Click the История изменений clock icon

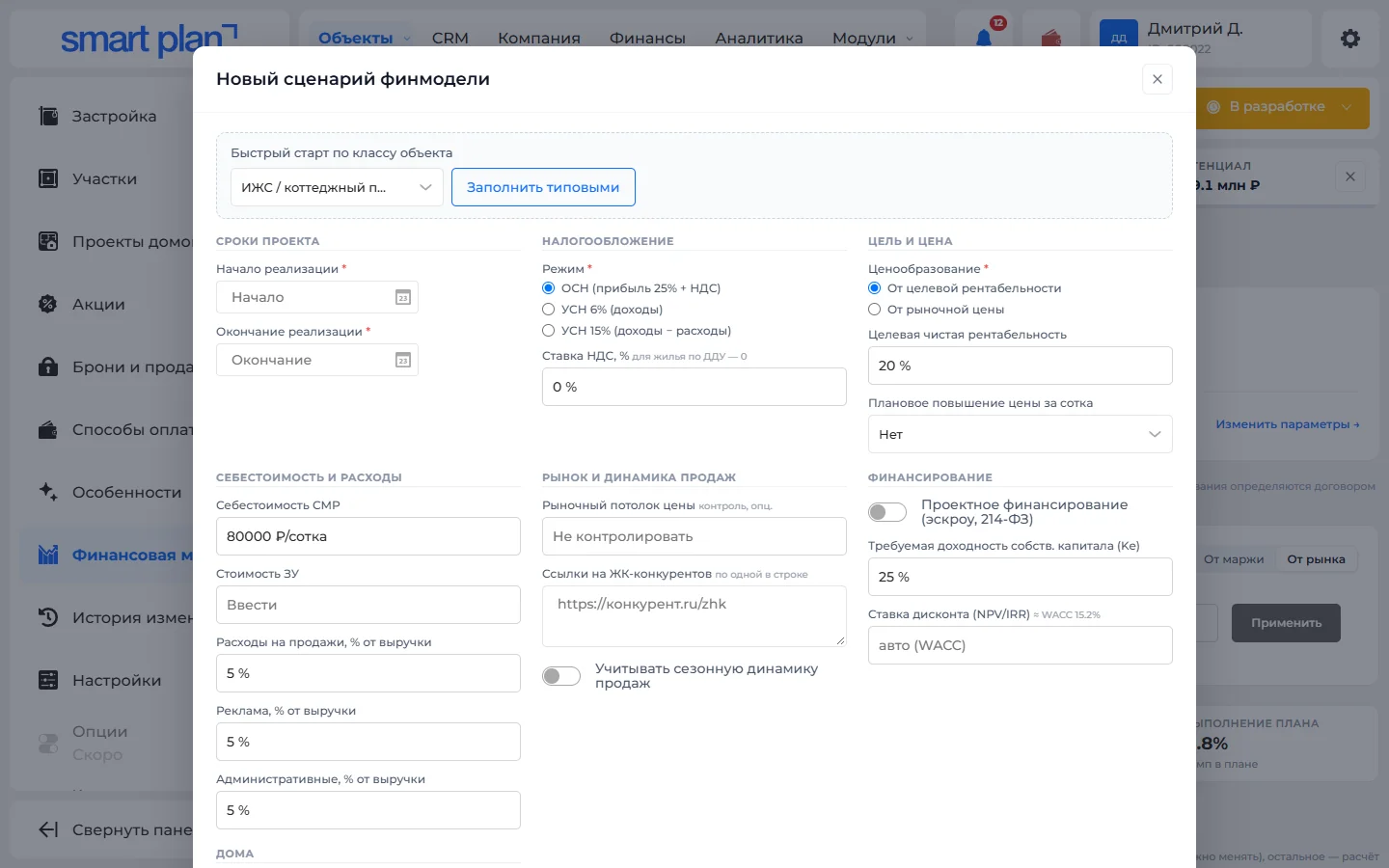[x=48, y=617]
